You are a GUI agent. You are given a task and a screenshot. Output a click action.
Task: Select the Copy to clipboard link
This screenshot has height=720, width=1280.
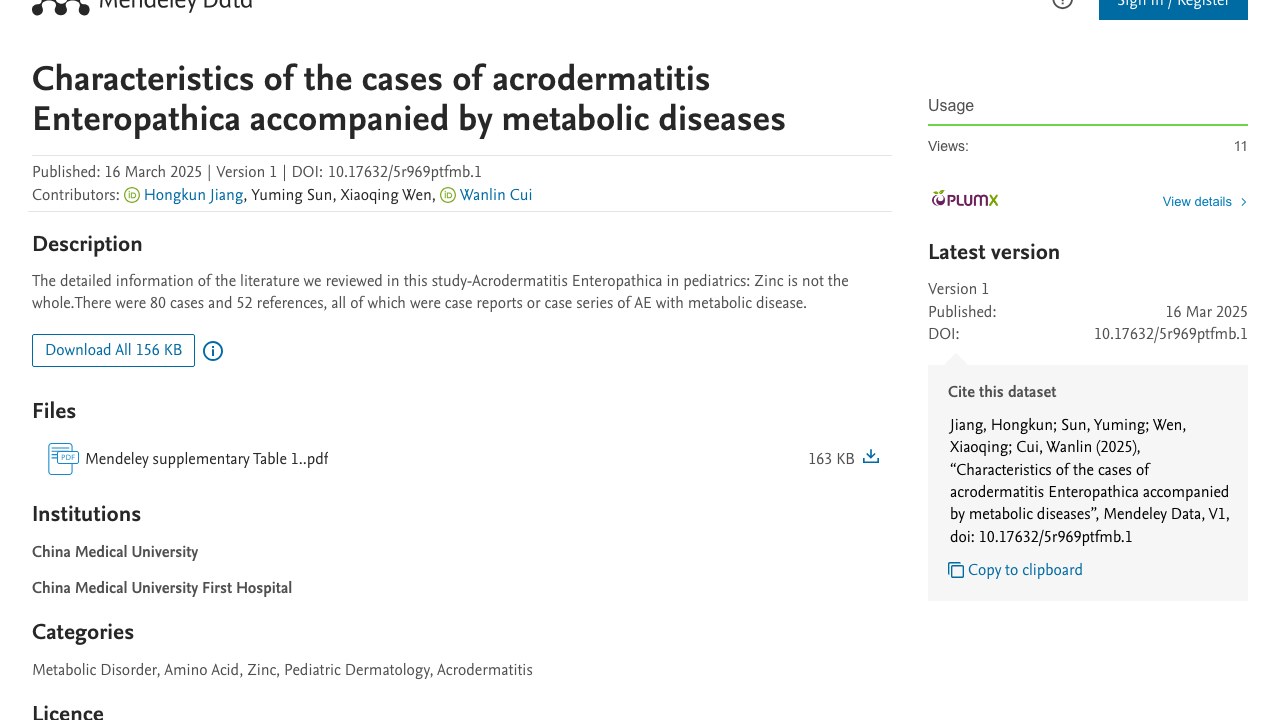(1025, 571)
